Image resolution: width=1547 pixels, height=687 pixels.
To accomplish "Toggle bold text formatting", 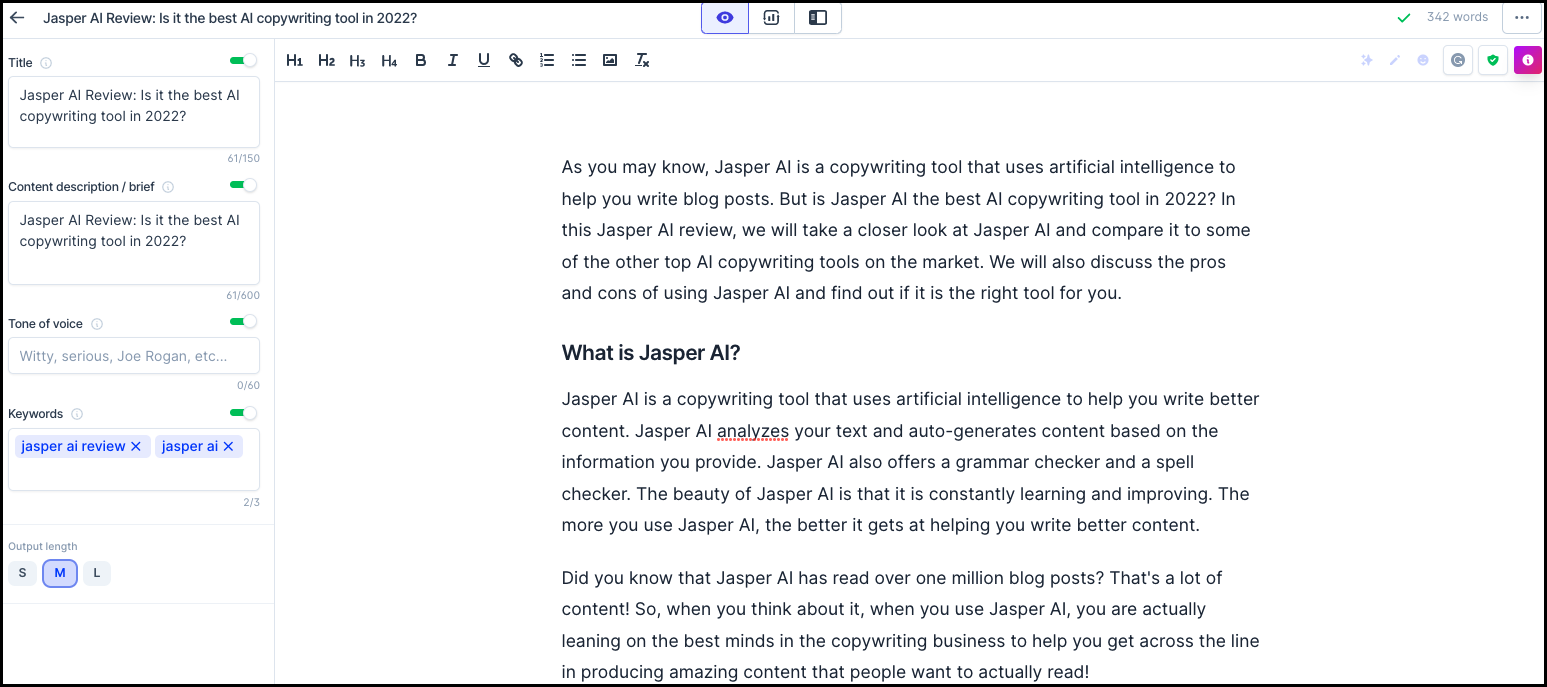I will tap(421, 60).
